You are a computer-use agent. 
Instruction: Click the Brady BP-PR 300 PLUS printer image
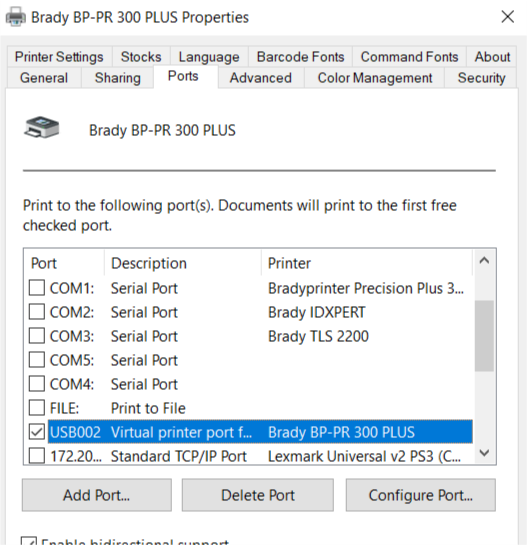point(42,128)
